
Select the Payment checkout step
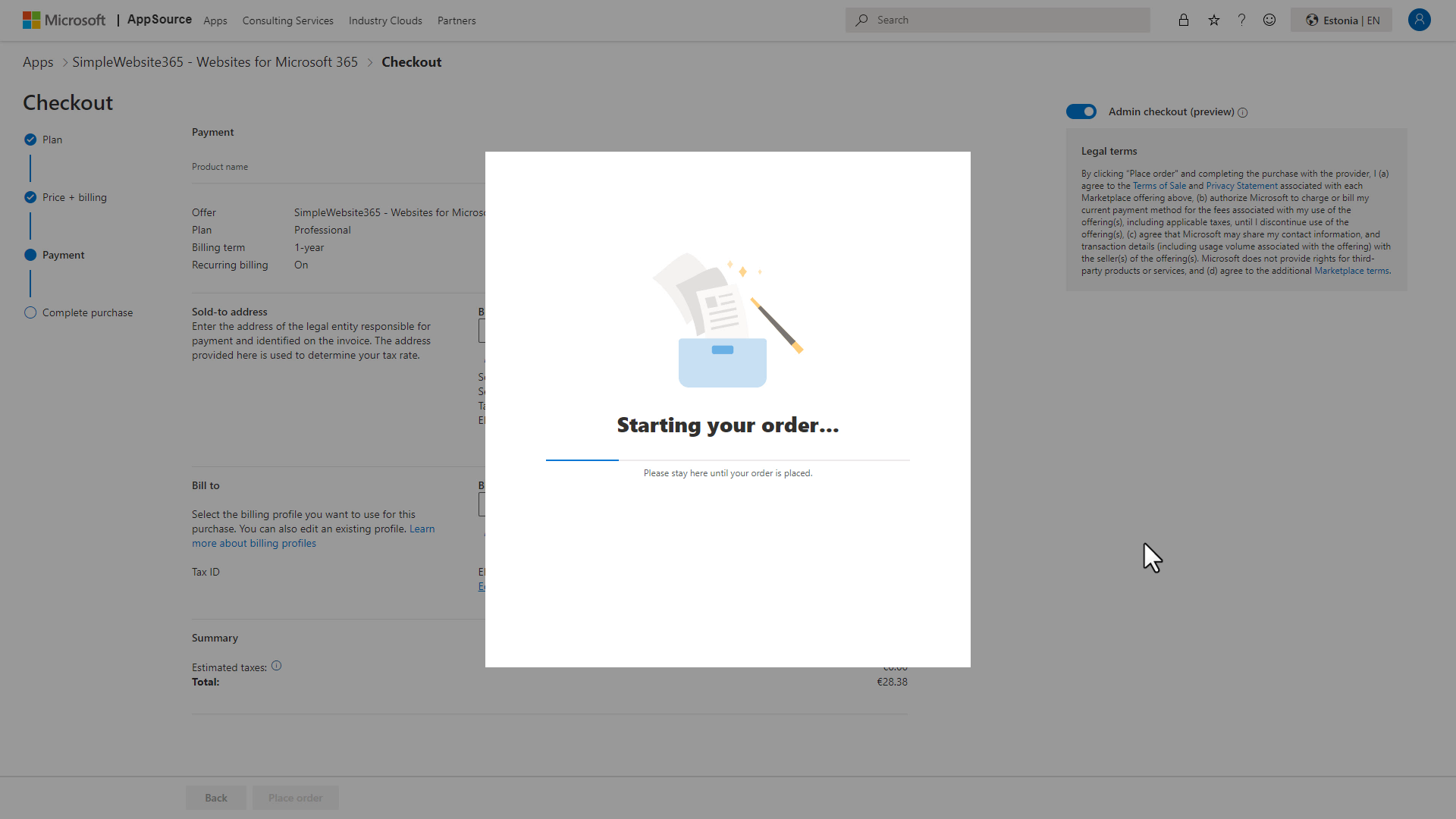(x=54, y=255)
